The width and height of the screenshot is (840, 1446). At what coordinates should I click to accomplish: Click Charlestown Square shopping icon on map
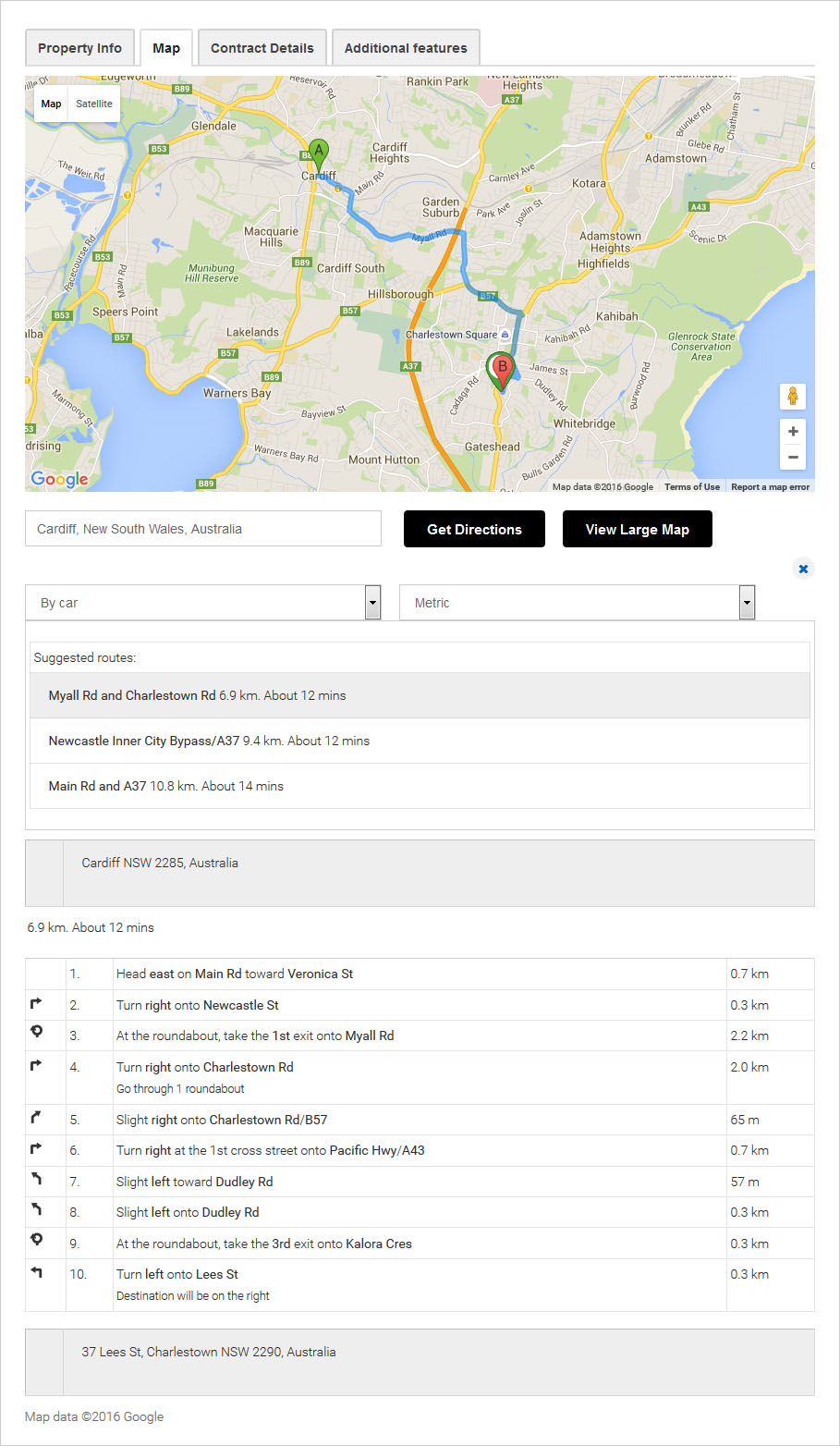coord(505,335)
